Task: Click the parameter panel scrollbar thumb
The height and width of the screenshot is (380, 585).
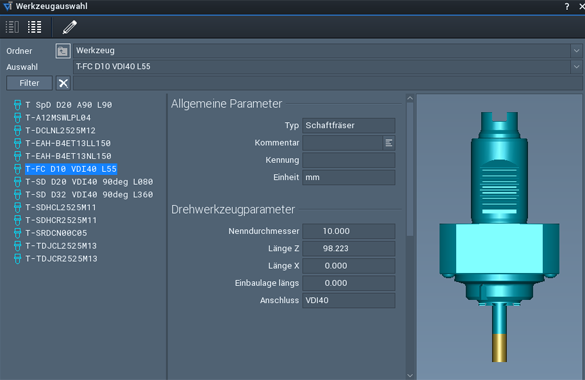Action: click(x=410, y=170)
